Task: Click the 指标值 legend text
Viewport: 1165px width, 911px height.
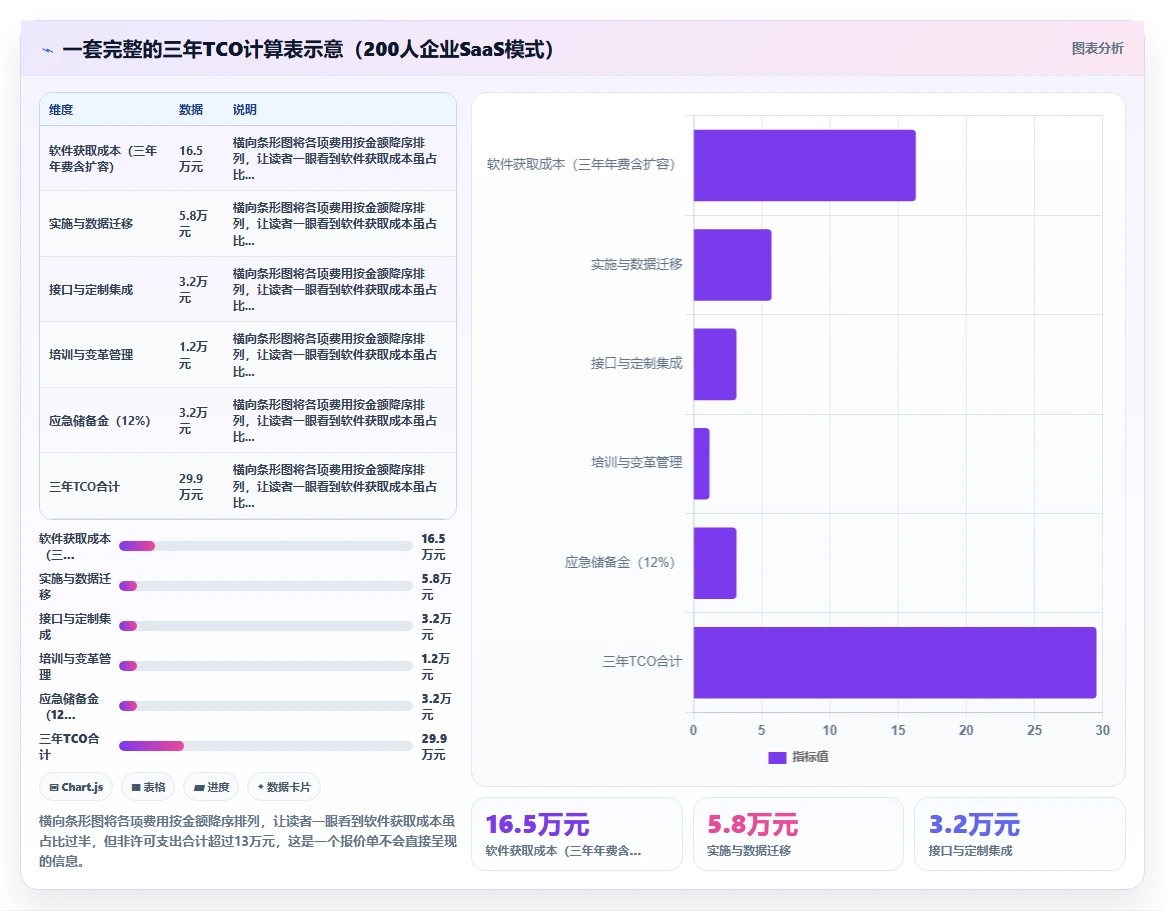Action: (810, 757)
